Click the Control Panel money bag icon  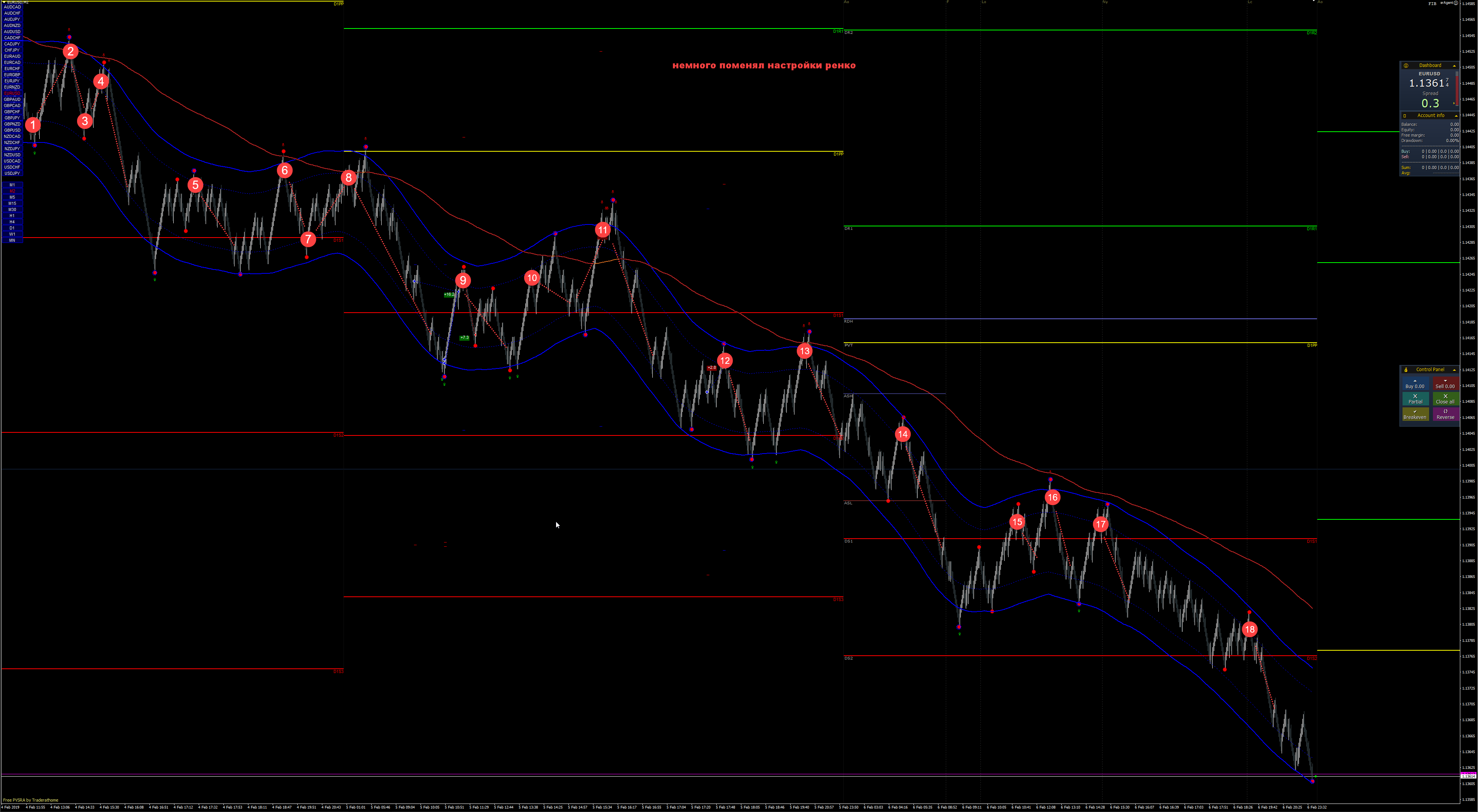pyautogui.click(x=1406, y=370)
